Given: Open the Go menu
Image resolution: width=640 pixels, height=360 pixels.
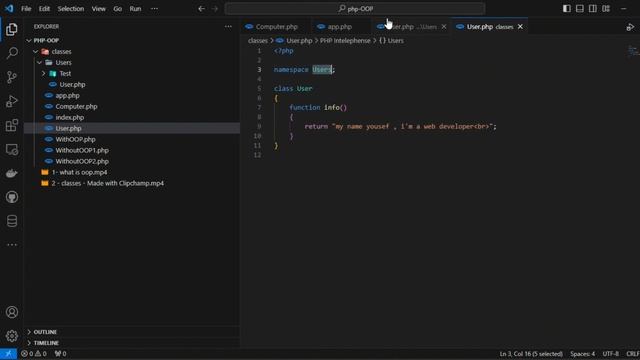Looking at the screenshot, I should 118,9.
